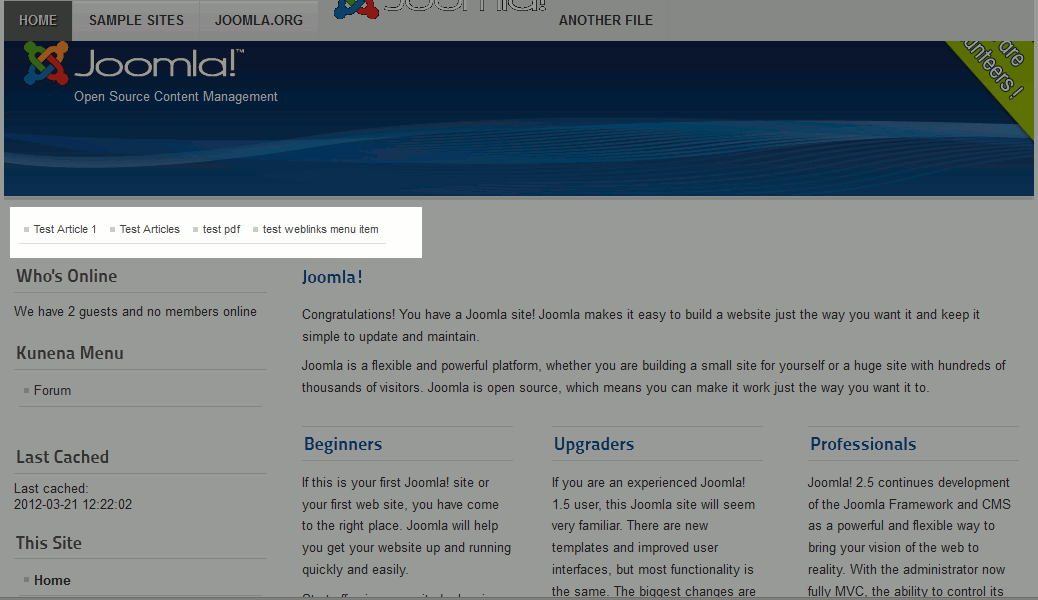This screenshot has width=1038, height=600.
Task: Click 'We have 2 guests' text
Action: click(x=65, y=311)
